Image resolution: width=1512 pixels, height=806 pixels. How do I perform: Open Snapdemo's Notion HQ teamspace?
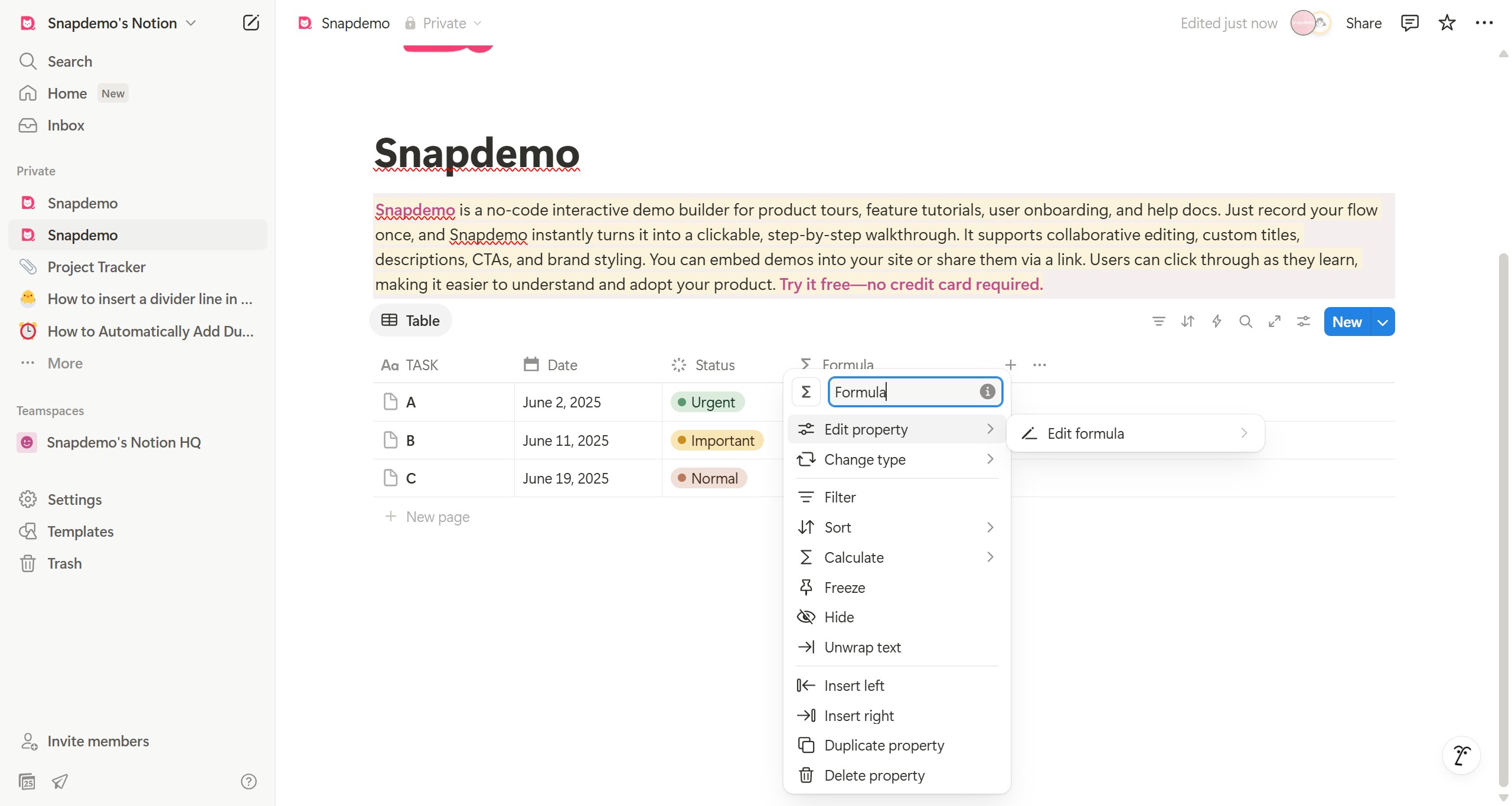coord(138,442)
